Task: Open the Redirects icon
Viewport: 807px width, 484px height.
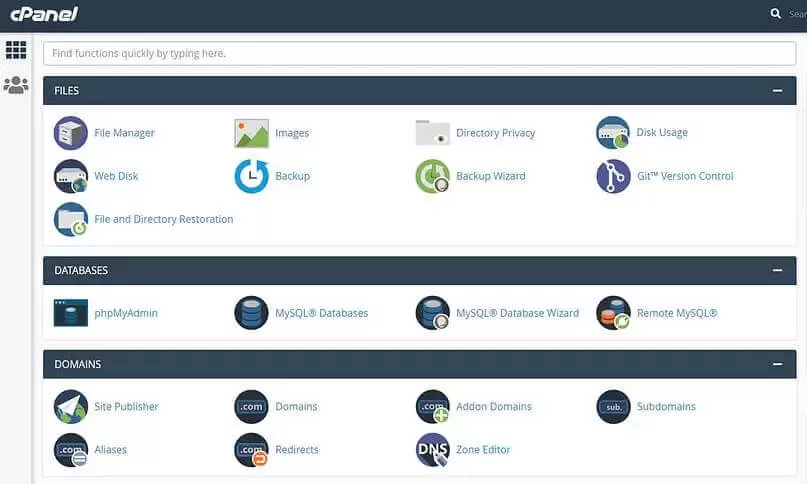Action: 251,450
